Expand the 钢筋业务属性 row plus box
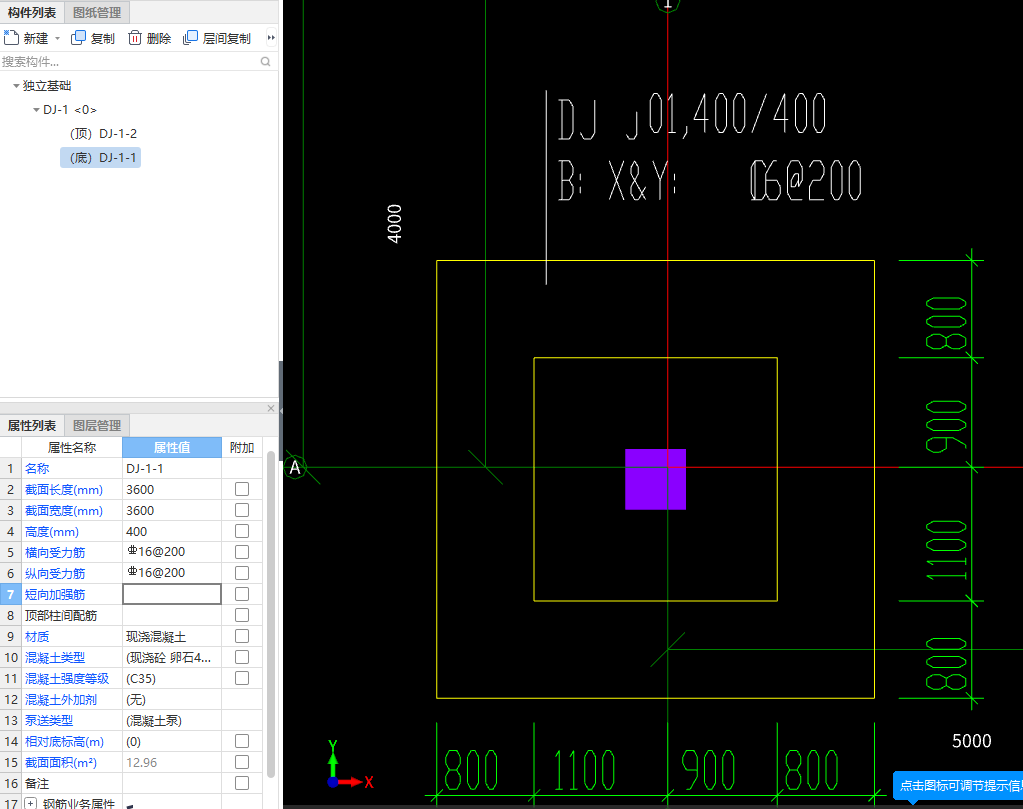This screenshot has height=809, width=1023. point(30,803)
